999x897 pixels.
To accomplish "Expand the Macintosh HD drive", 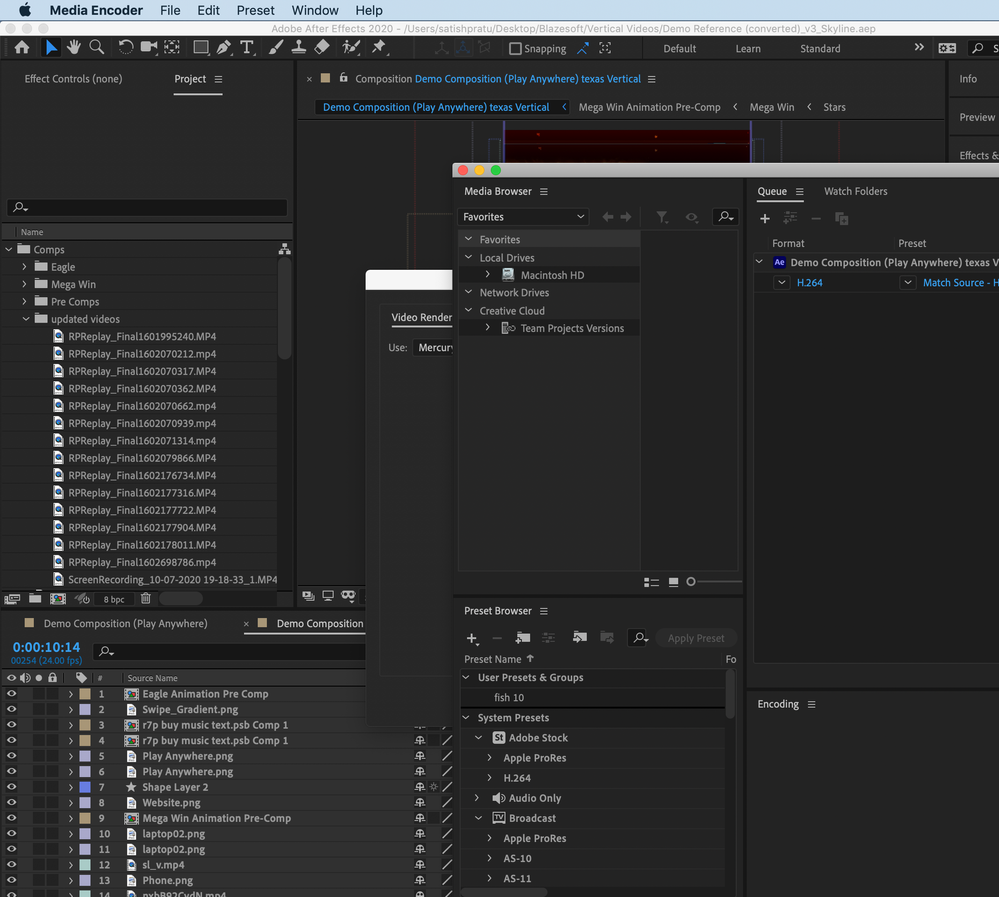I will click(487, 275).
